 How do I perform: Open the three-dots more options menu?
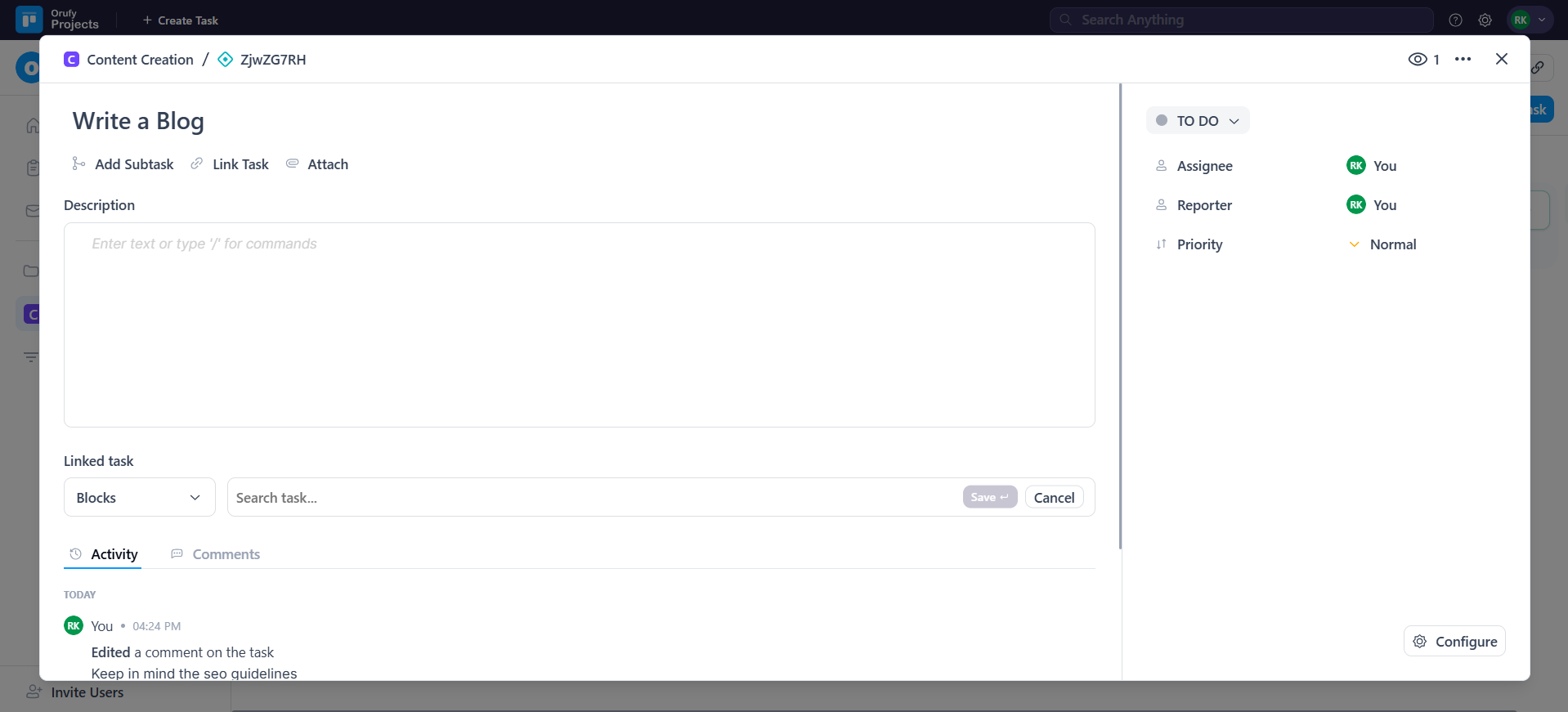1463,60
